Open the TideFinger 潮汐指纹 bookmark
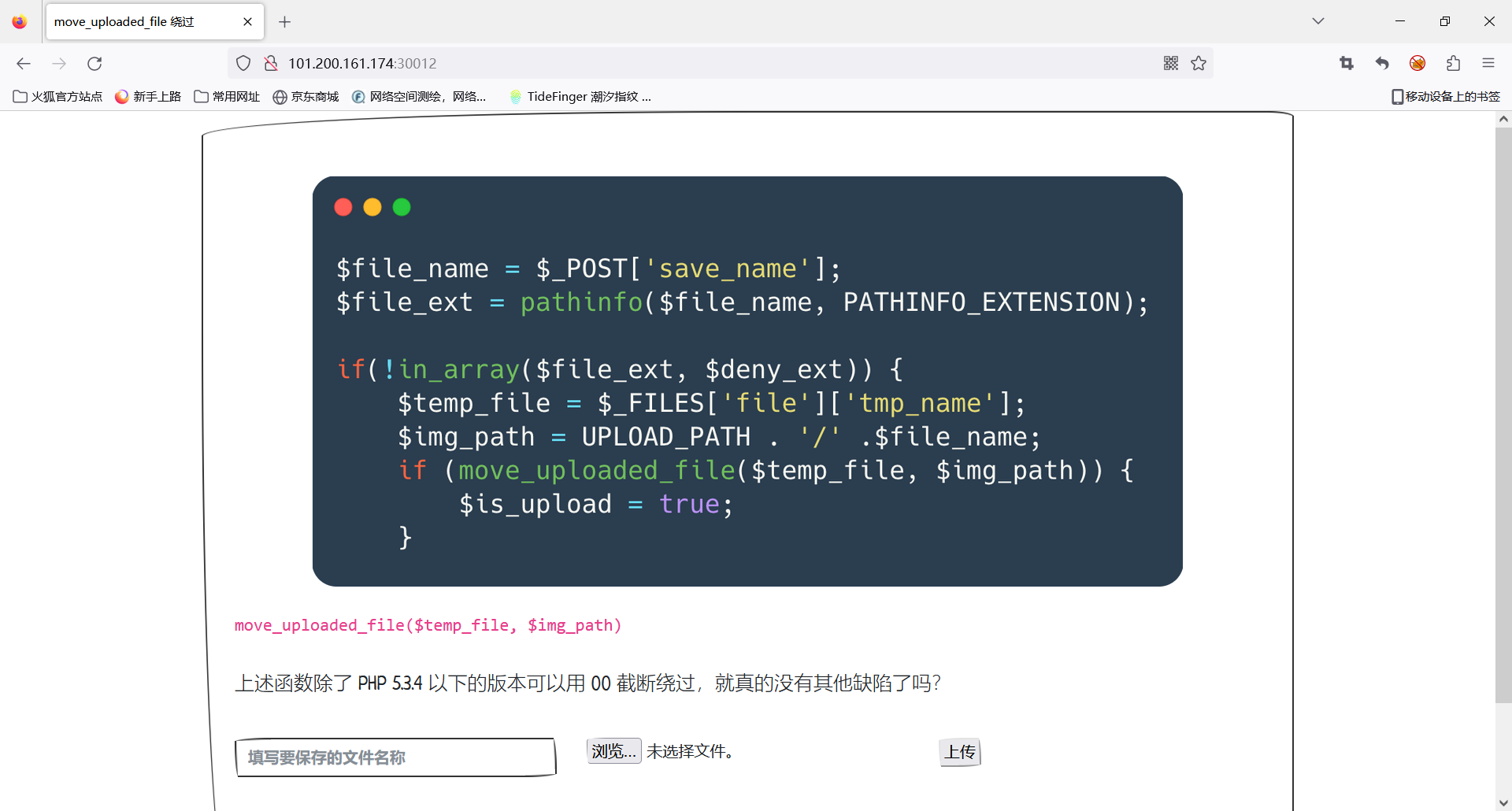 pos(580,97)
